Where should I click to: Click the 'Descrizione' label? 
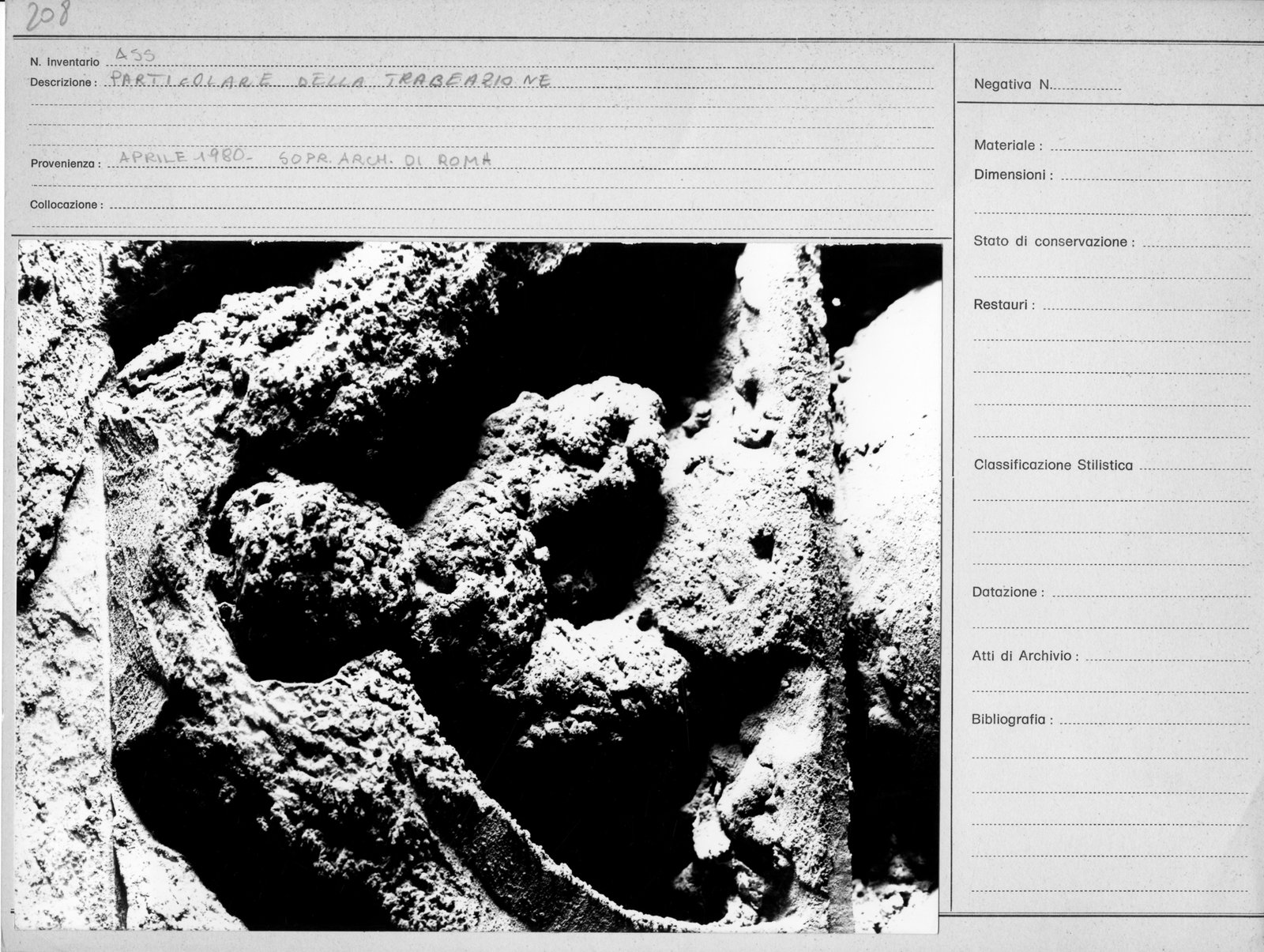tap(63, 82)
